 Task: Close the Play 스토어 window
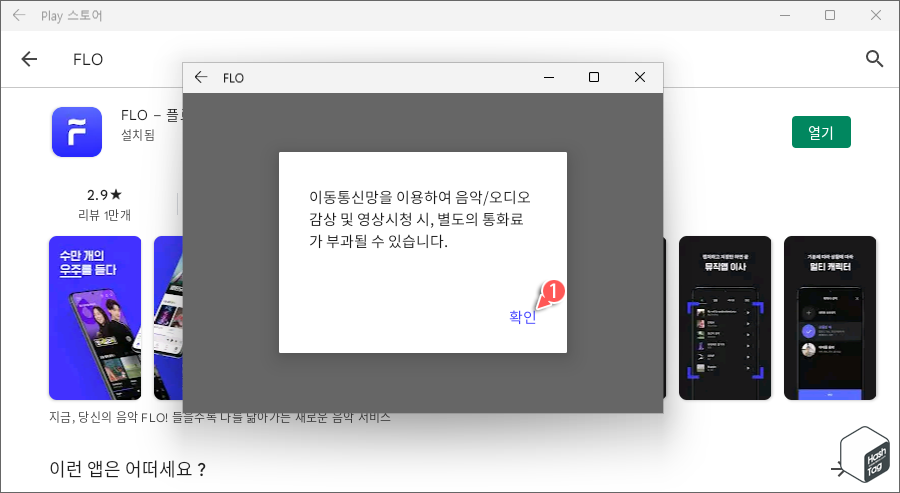[x=876, y=15]
